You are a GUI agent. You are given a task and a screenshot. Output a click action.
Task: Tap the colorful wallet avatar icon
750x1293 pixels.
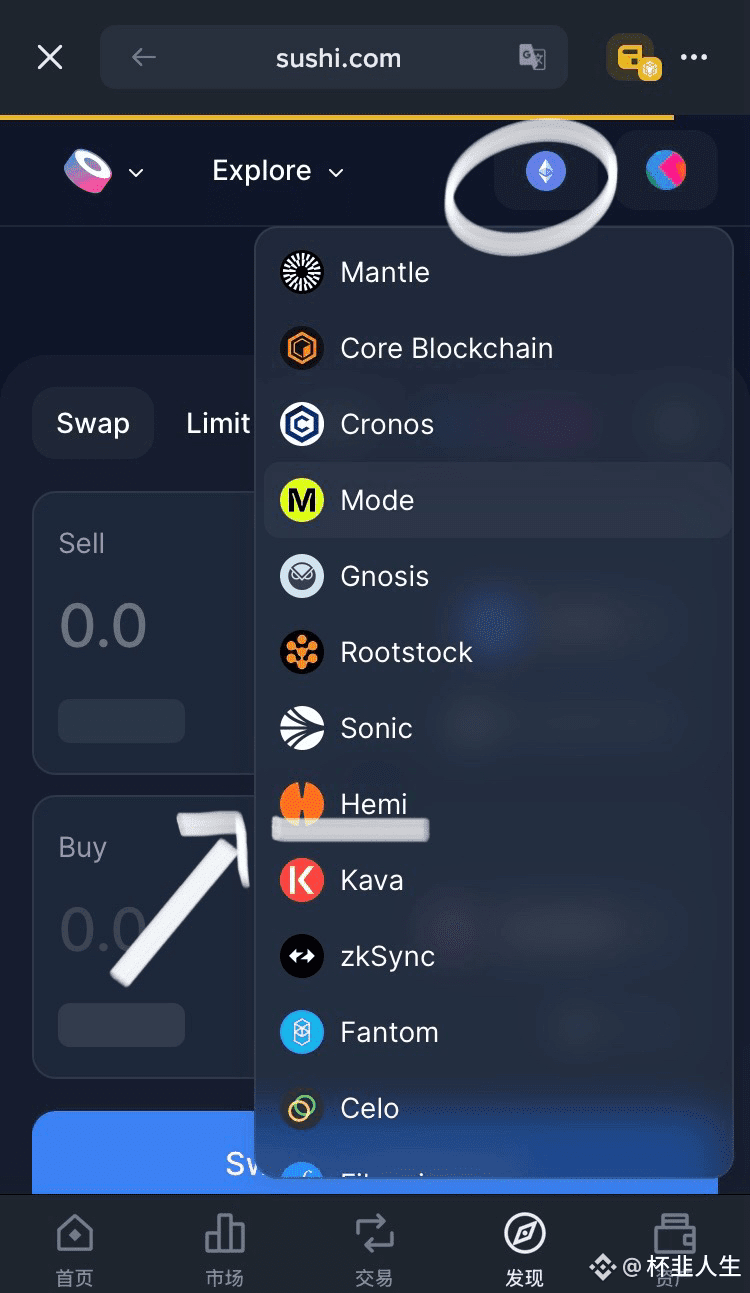[x=666, y=171]
